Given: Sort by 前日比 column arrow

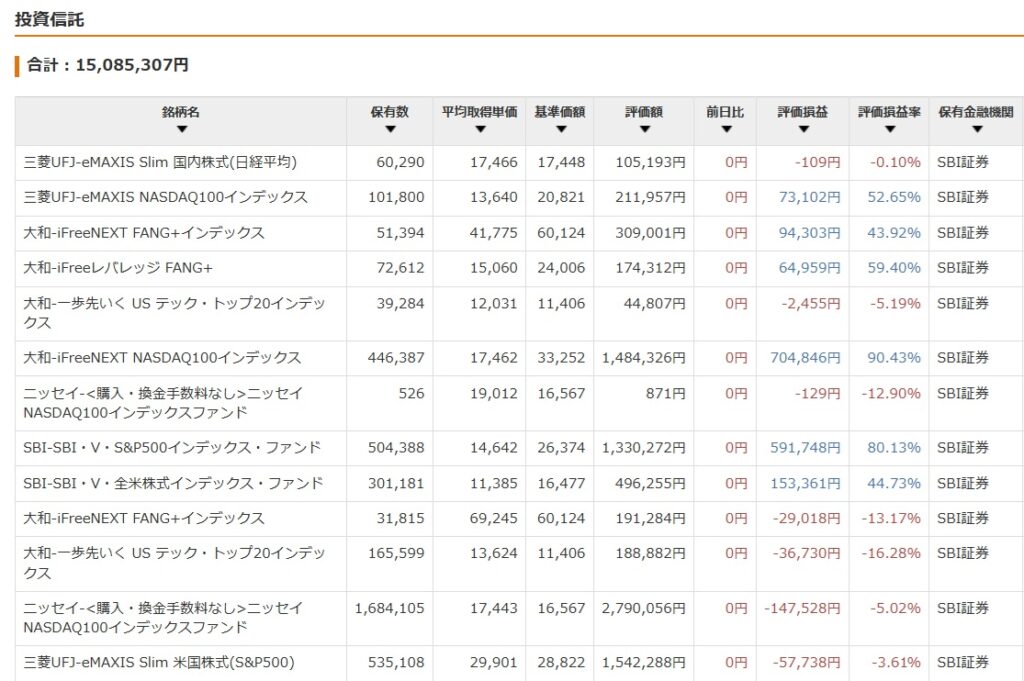Looking at the screenshot, I should coord(726,129).
